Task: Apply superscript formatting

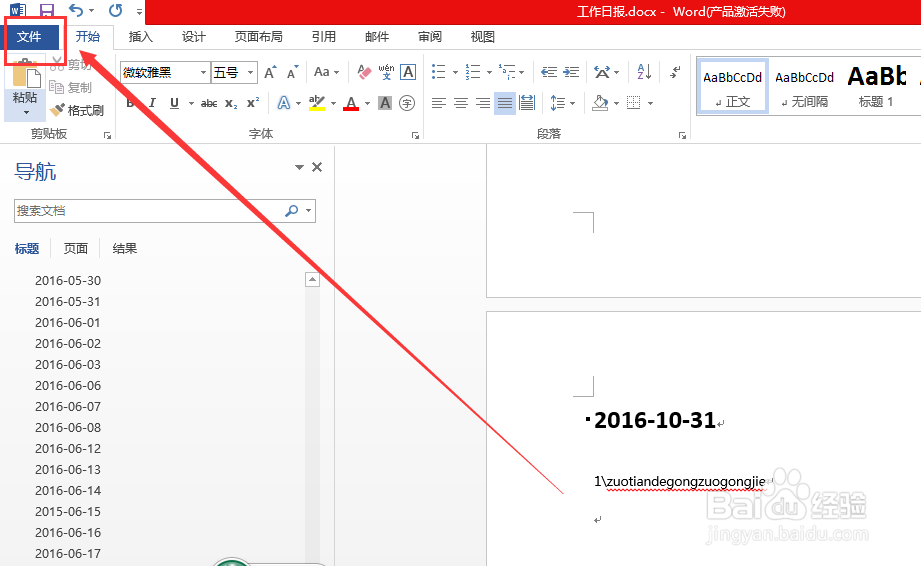Action: (253, 103)
